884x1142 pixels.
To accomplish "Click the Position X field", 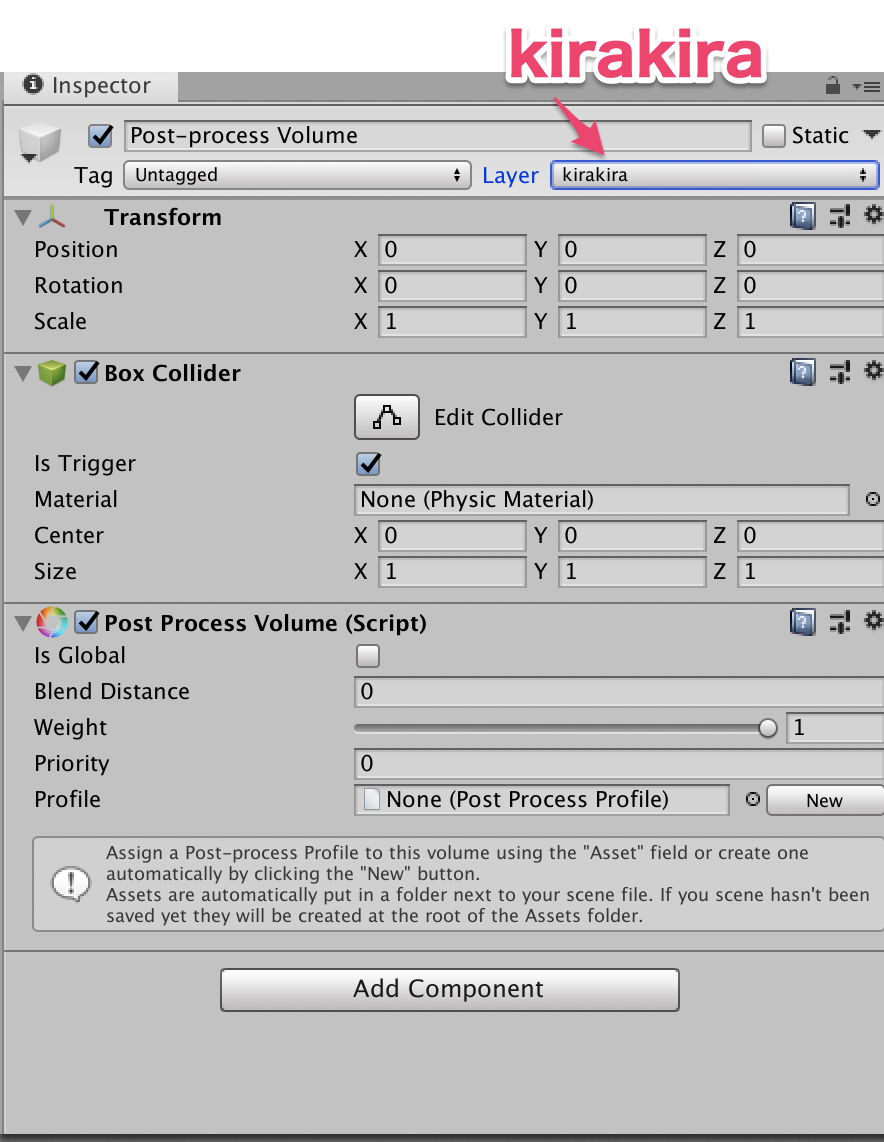I will pyautogui.click(x=452, y=250).
